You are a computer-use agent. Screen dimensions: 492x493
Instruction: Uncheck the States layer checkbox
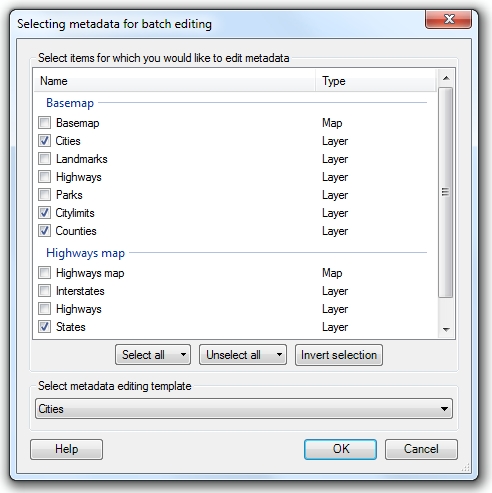pyautogui.click(x=44, y=327)
